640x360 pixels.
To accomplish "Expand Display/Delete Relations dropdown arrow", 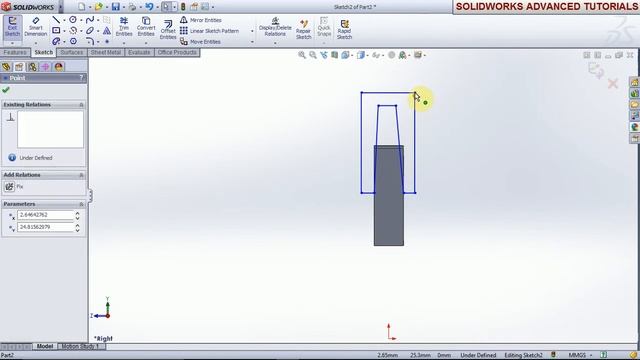I will (x=275, y=42).
